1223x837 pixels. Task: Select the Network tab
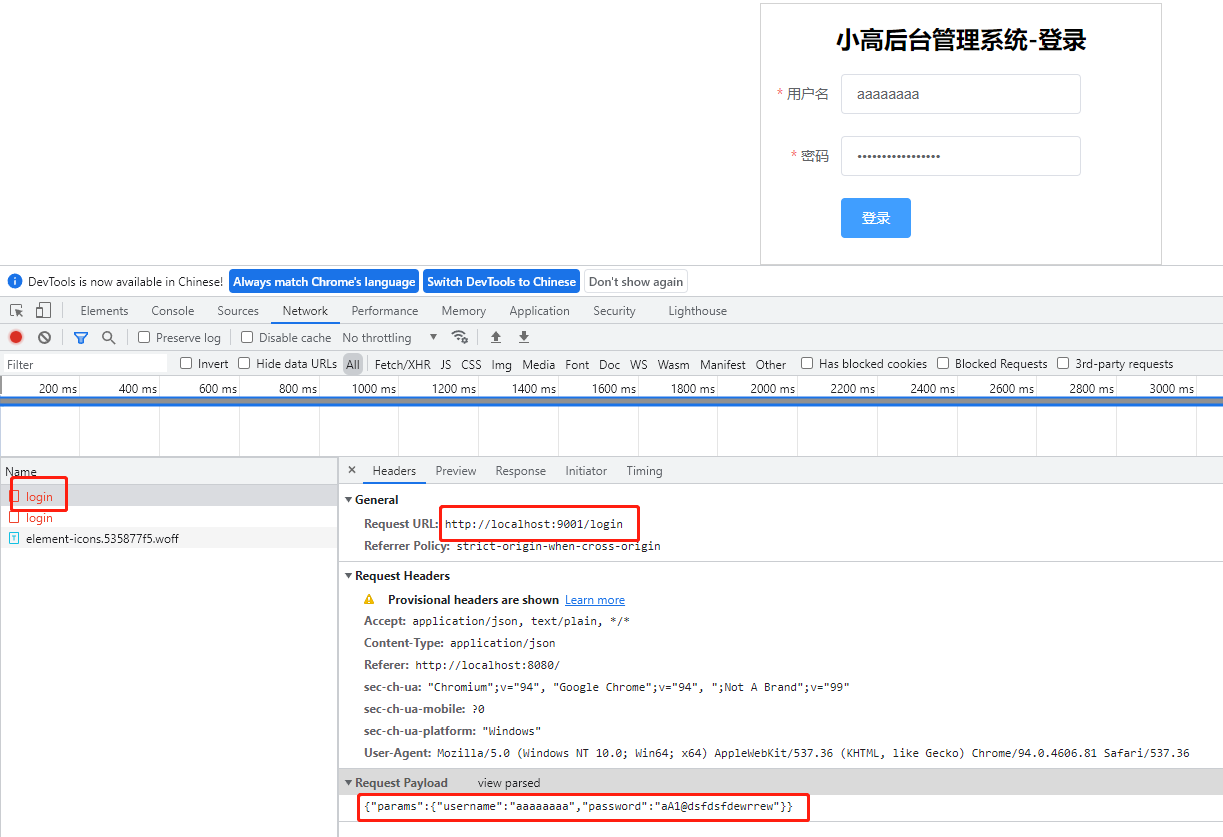point(305,311)
